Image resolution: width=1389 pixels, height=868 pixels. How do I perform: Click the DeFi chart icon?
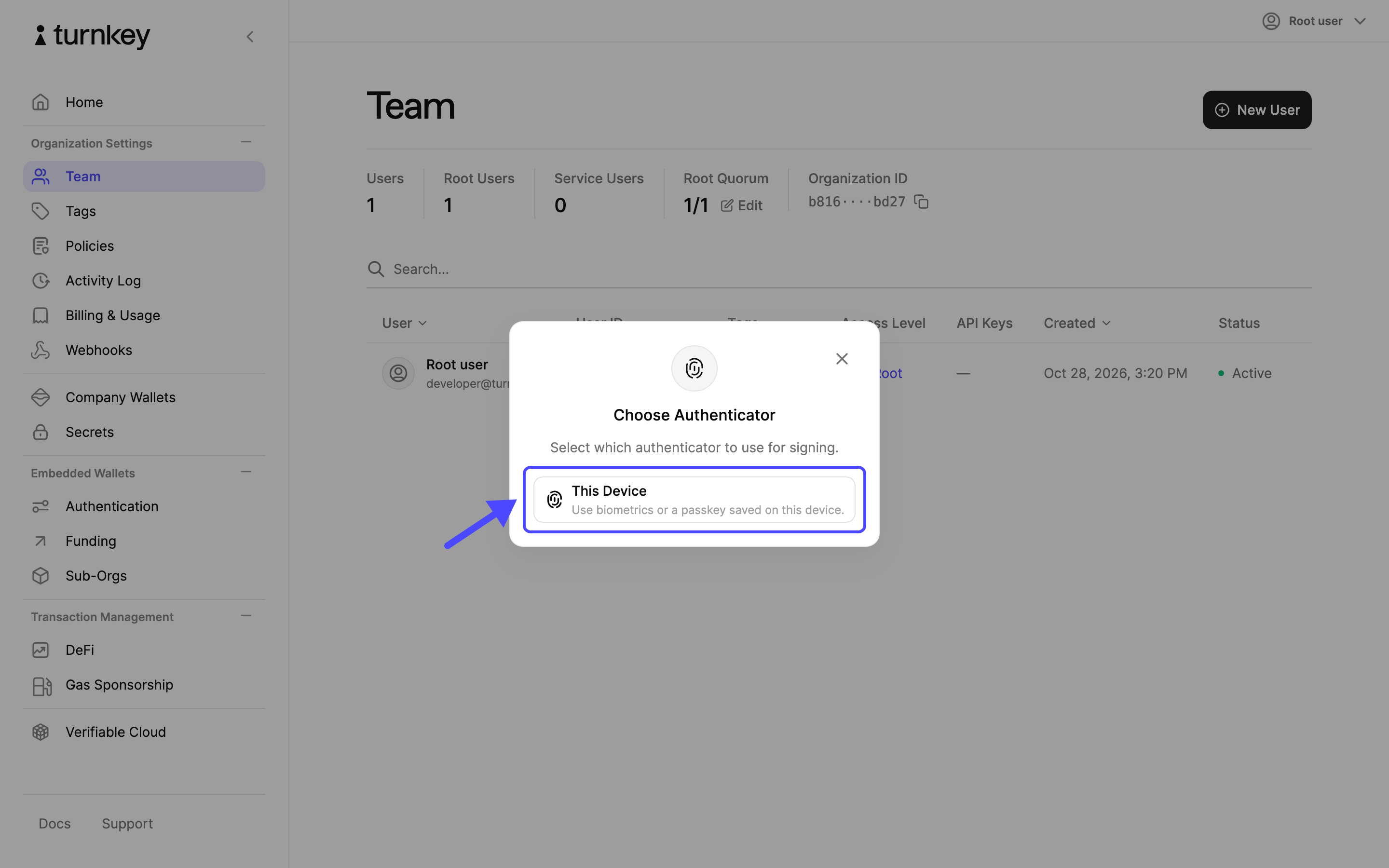point(40,650)
